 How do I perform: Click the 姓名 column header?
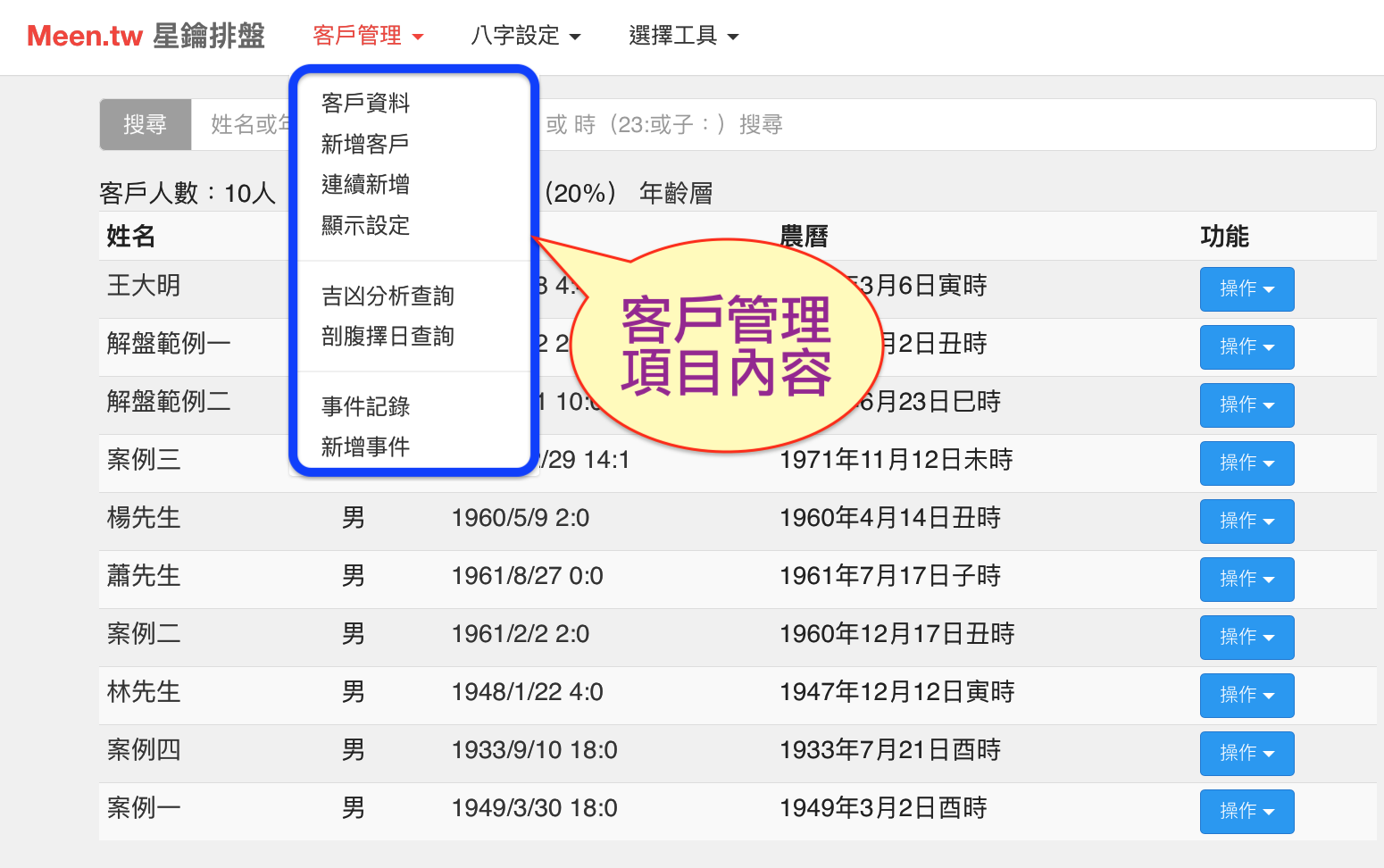131,236
